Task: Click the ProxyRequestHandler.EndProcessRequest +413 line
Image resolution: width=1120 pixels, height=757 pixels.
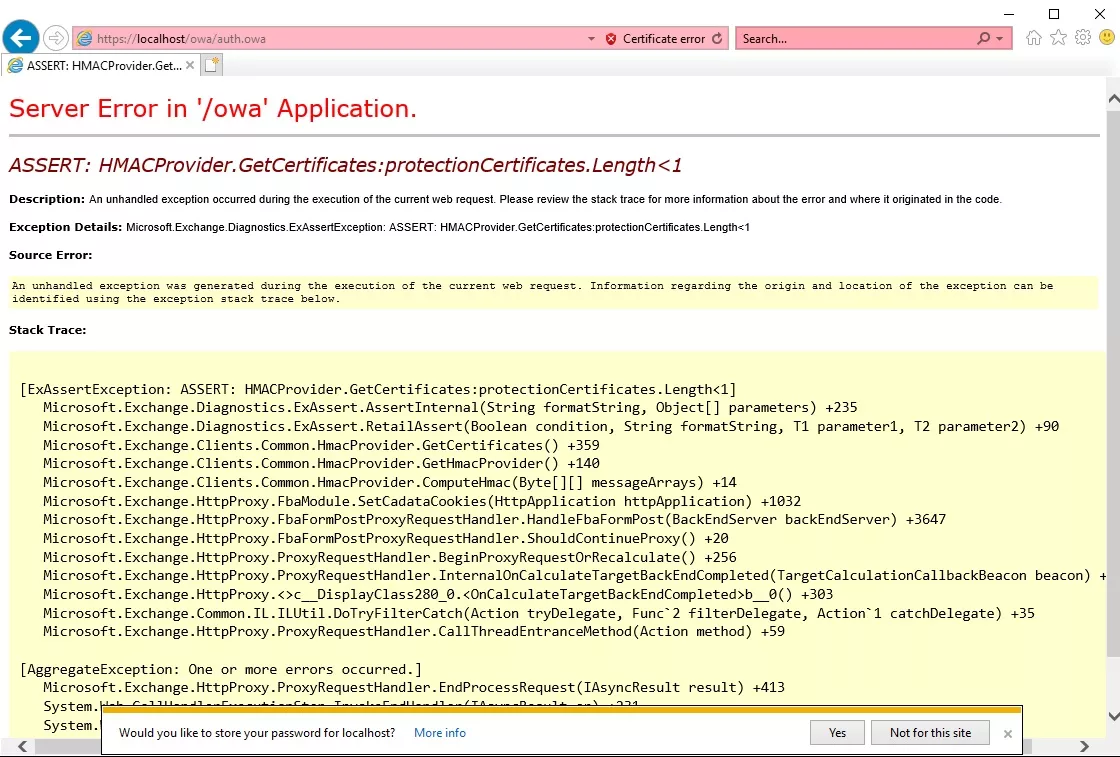Action: point(414,687)
